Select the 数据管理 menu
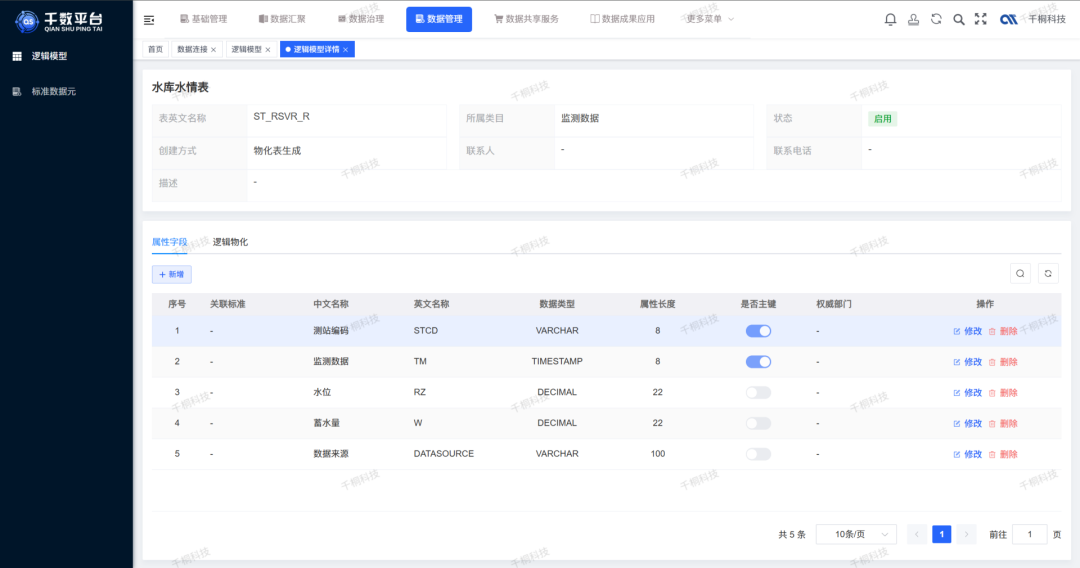This screenshot has height=568, width=1080. [439, 19]
